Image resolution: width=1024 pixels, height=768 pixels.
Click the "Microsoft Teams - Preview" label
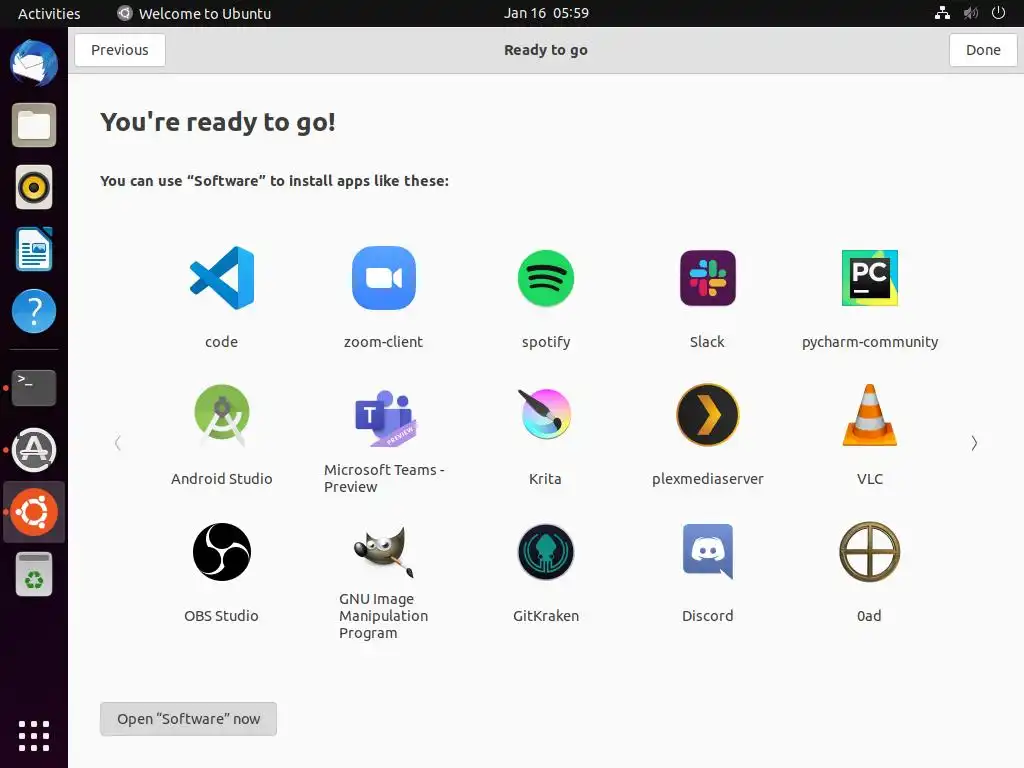click(x=384, y=479)
